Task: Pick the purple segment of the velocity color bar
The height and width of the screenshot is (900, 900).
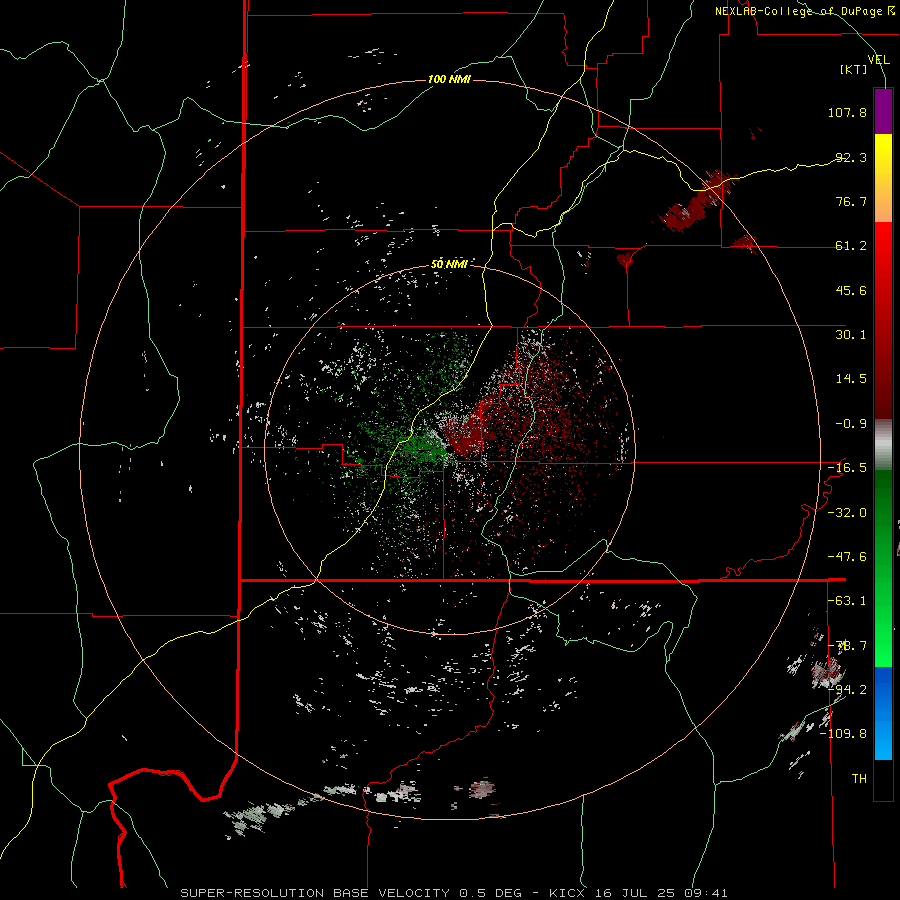Action: (883, 111)
